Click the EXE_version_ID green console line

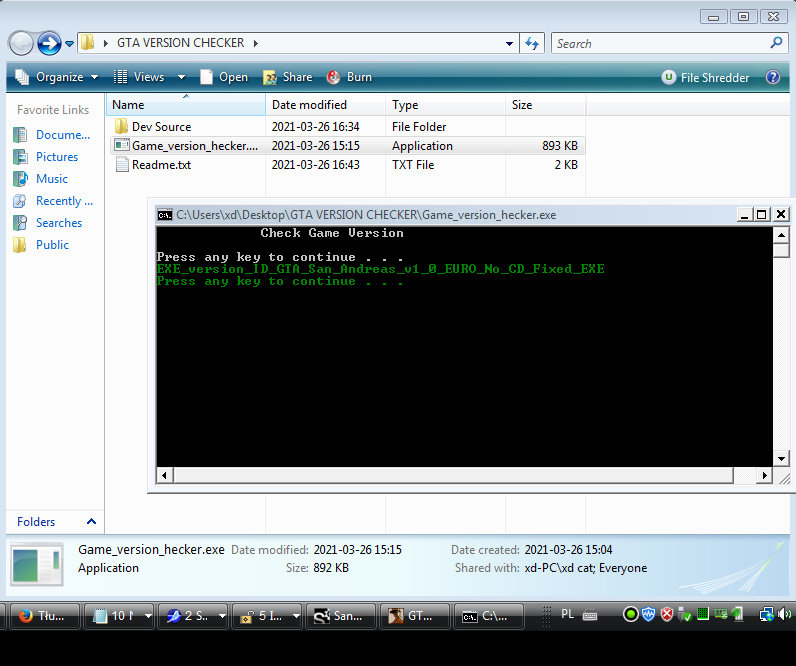click(x=380, y=269)
